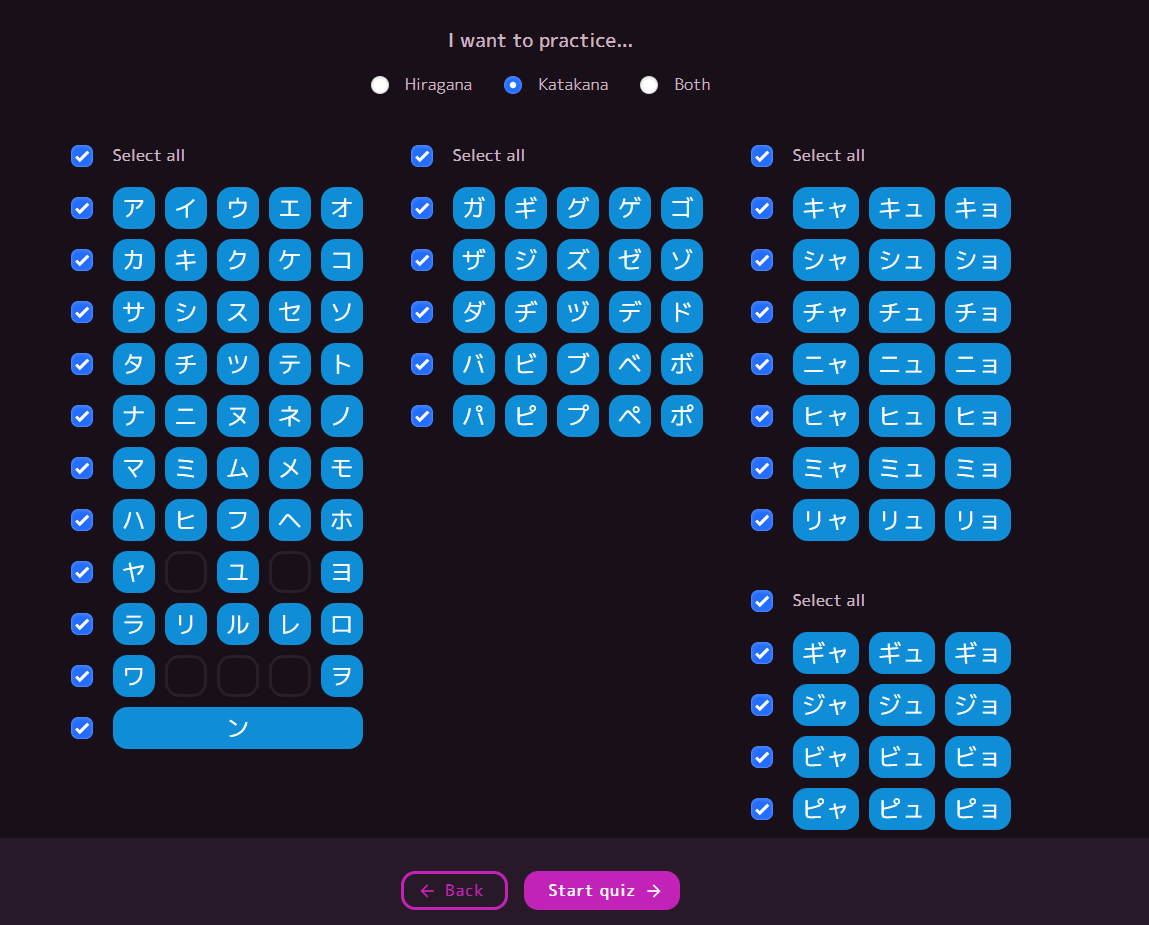Select the Katakana radio button
This screenshot has height=925, width=1149.
pos(513,85)
